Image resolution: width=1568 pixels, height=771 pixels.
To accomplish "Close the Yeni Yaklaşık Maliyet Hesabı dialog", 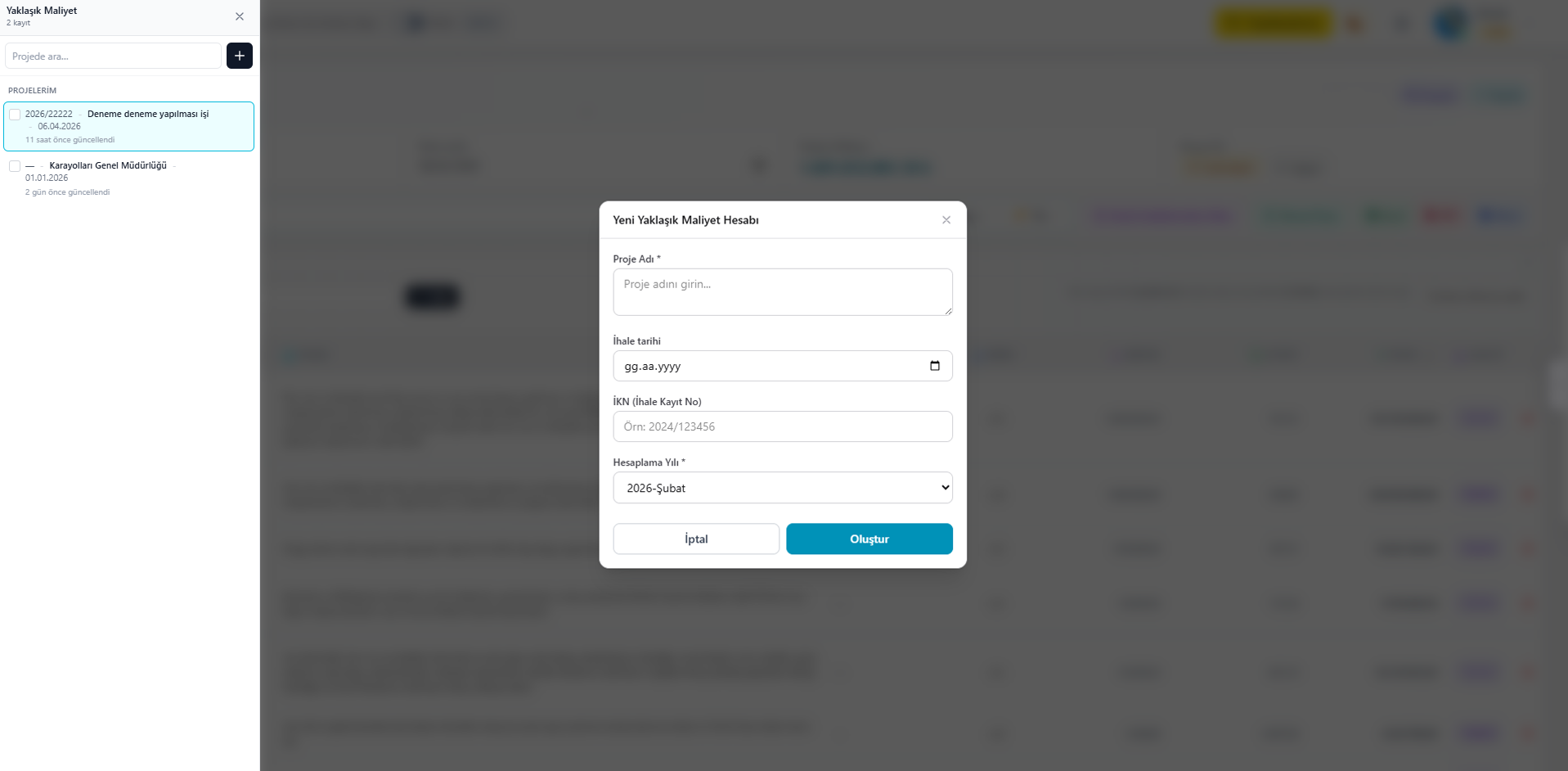I will pyautogui.click(x=946, y=220).
